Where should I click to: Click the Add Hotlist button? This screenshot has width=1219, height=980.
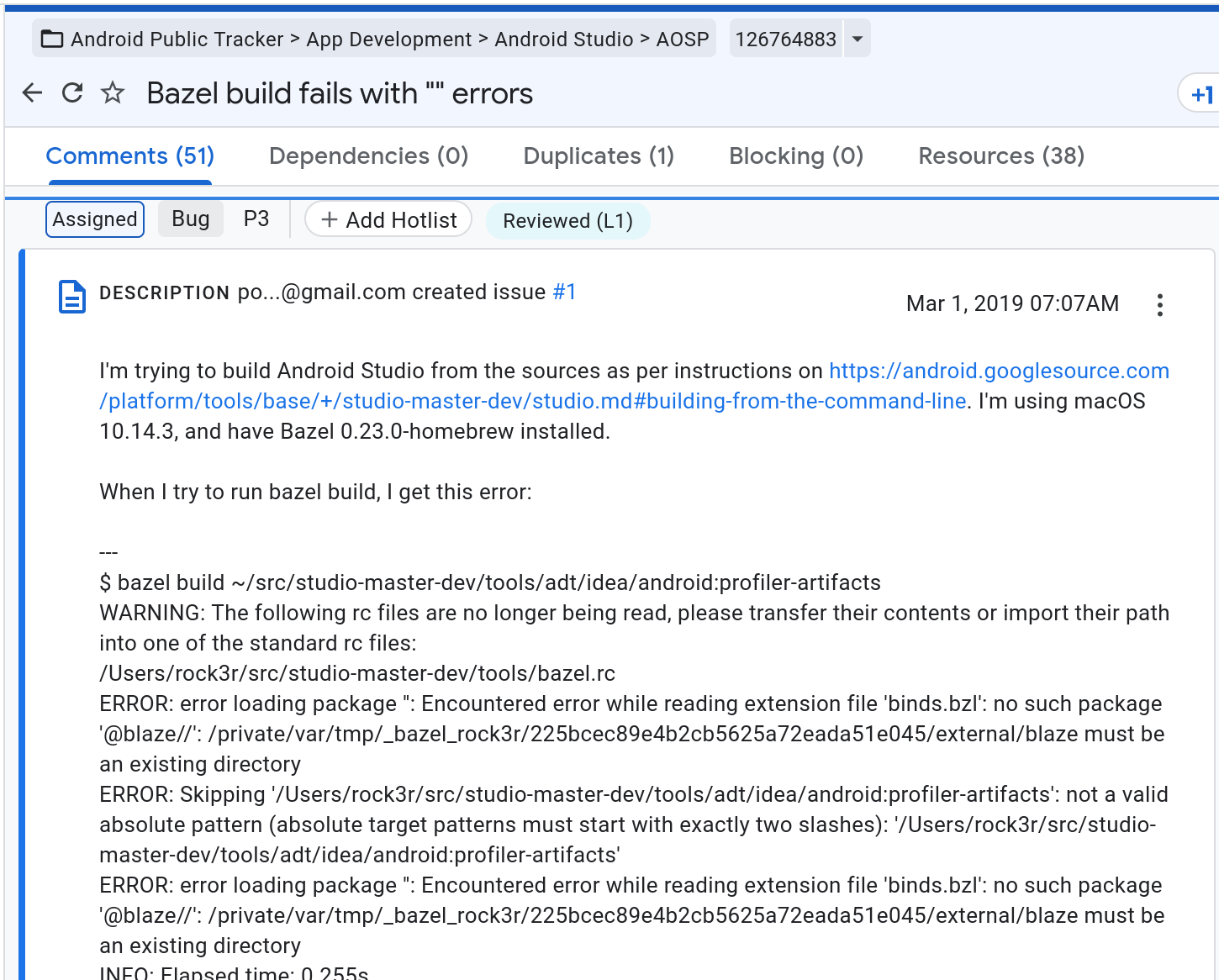click(x=388, y=219)
